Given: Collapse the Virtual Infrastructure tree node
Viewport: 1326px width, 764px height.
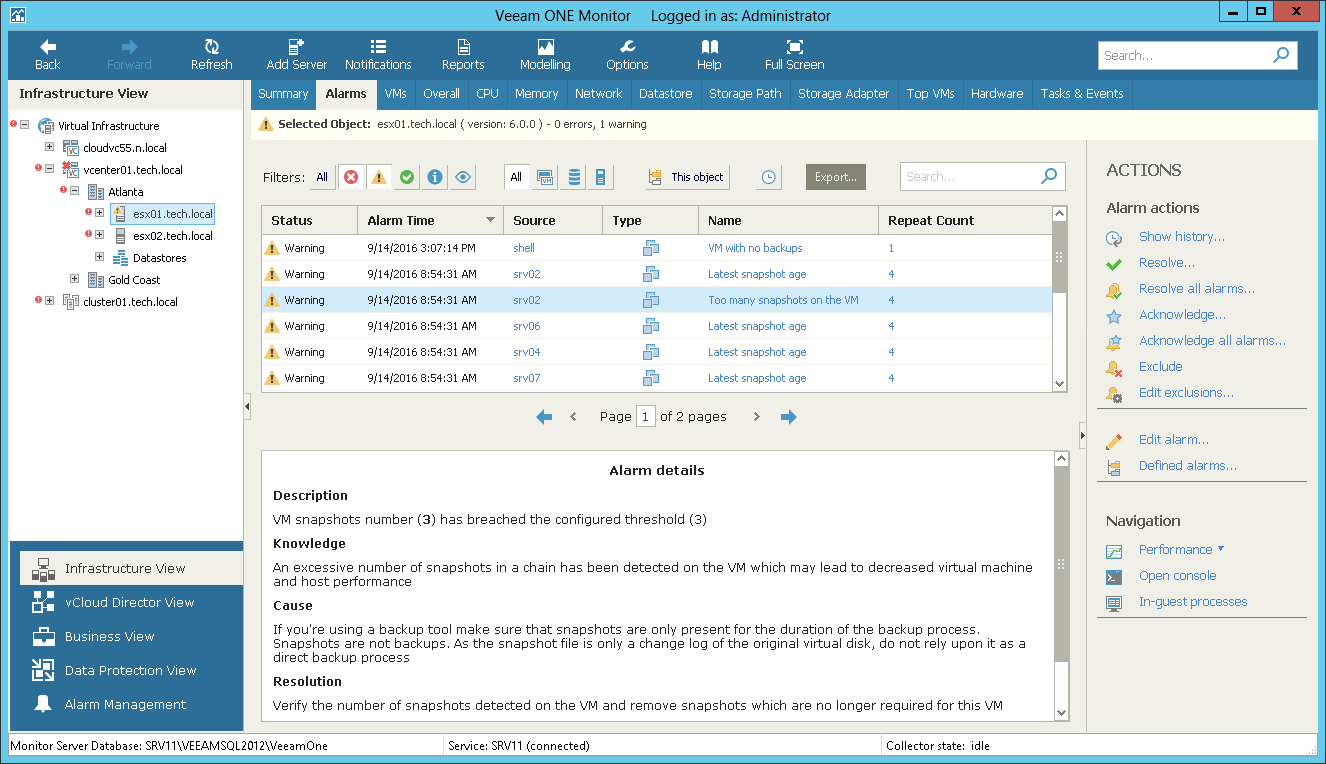Looking at the screenshot, I should 25,126.
